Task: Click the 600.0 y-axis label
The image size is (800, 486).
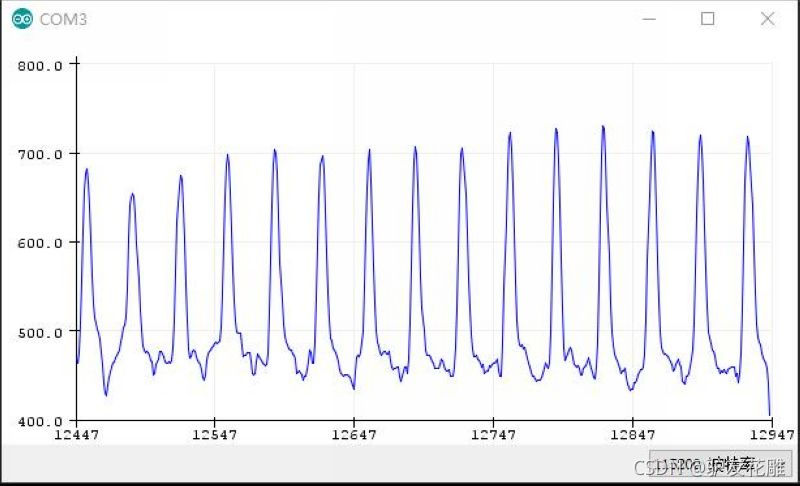Action: (40, 243)
